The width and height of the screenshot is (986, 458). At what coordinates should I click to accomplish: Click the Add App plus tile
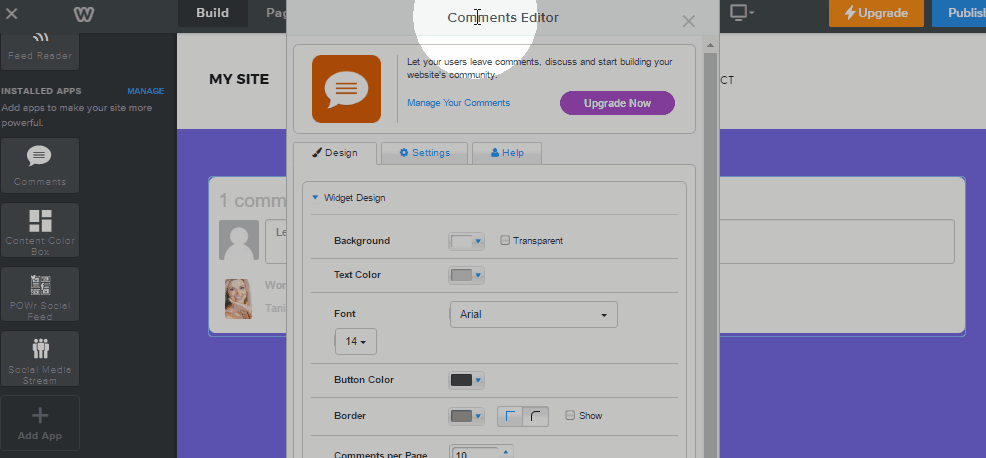[40, 423]
